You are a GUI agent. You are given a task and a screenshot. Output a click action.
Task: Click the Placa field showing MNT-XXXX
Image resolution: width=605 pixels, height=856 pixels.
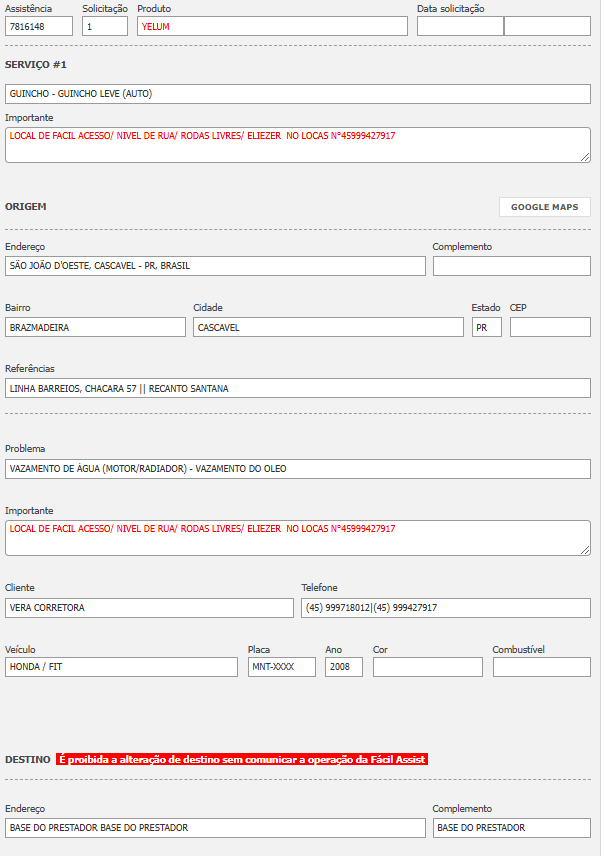(x=282, y=667)
